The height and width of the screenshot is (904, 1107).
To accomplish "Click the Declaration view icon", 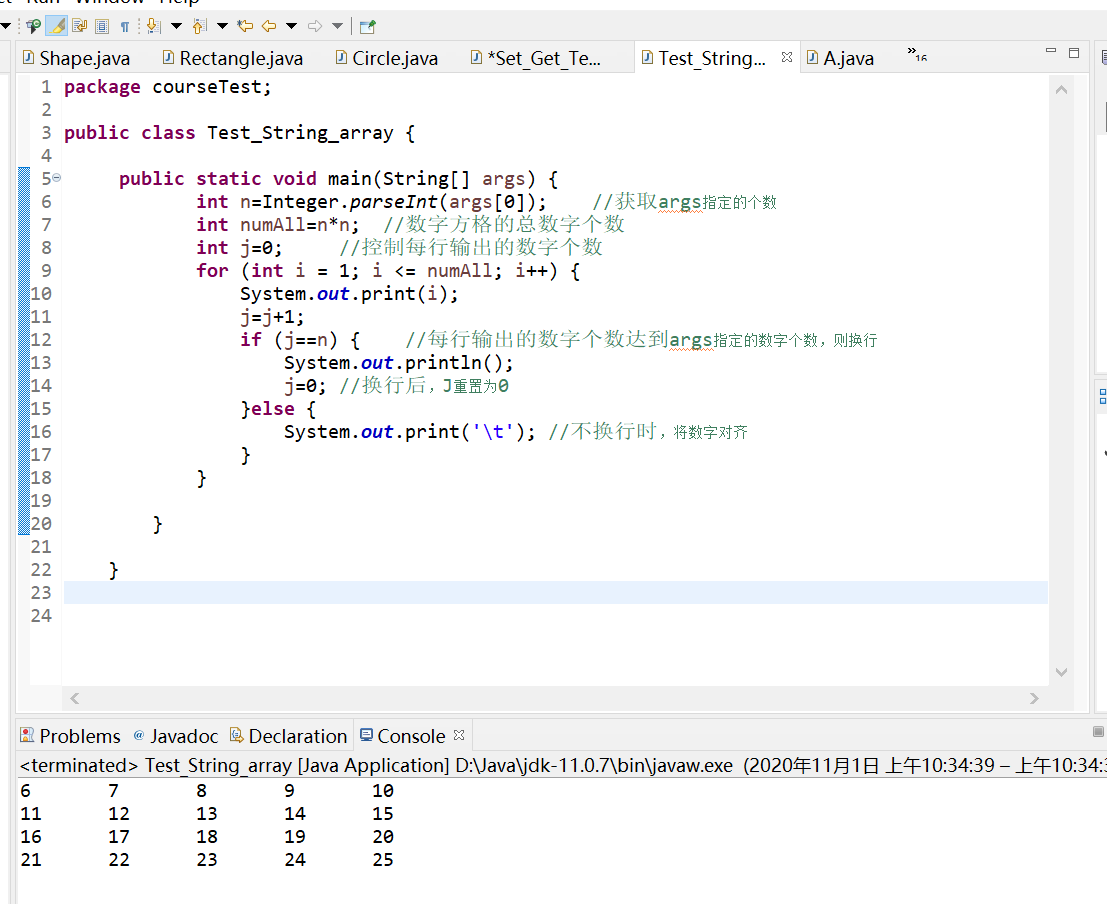I will point(237,735).
